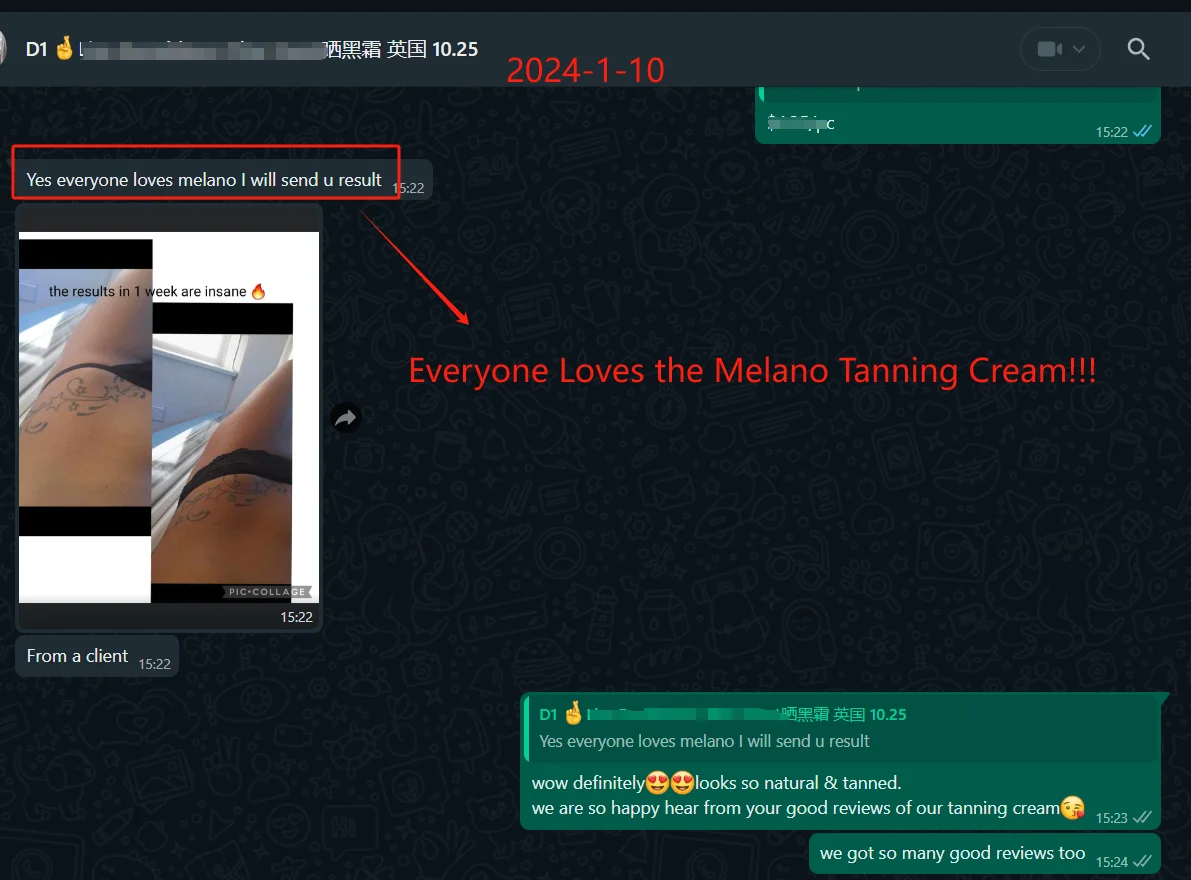Viewport: 1191px width, 880px height.
Task: Select the message "Yes everyone loves melano I will send u result"
Action: (223, 180)
